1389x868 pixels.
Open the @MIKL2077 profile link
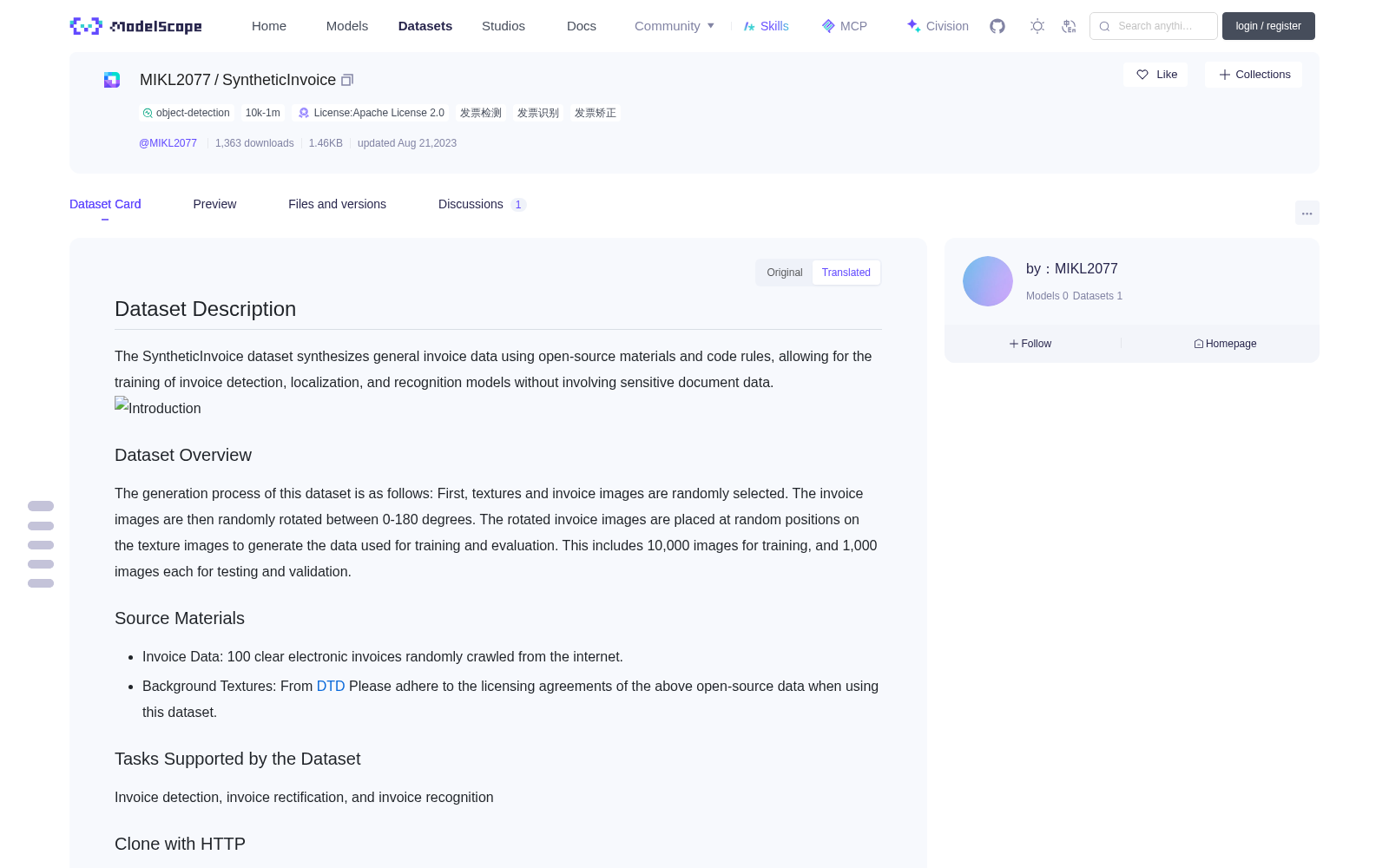click(x=168, y=143)
